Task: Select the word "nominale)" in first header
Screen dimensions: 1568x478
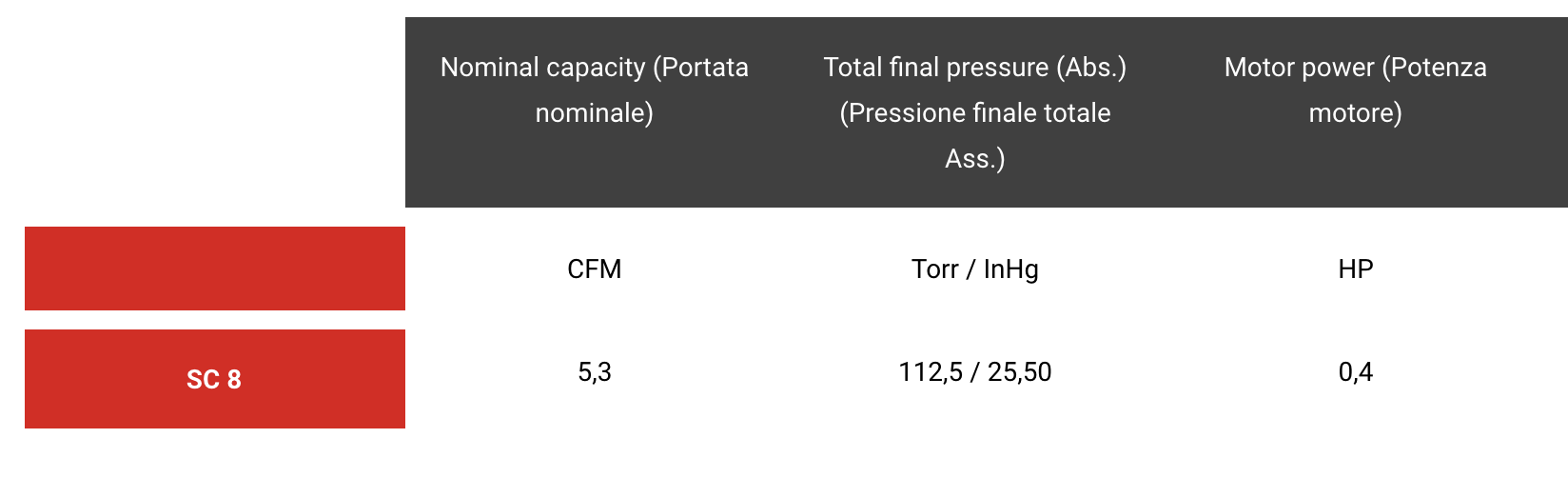Action: [x=594, y=113]
